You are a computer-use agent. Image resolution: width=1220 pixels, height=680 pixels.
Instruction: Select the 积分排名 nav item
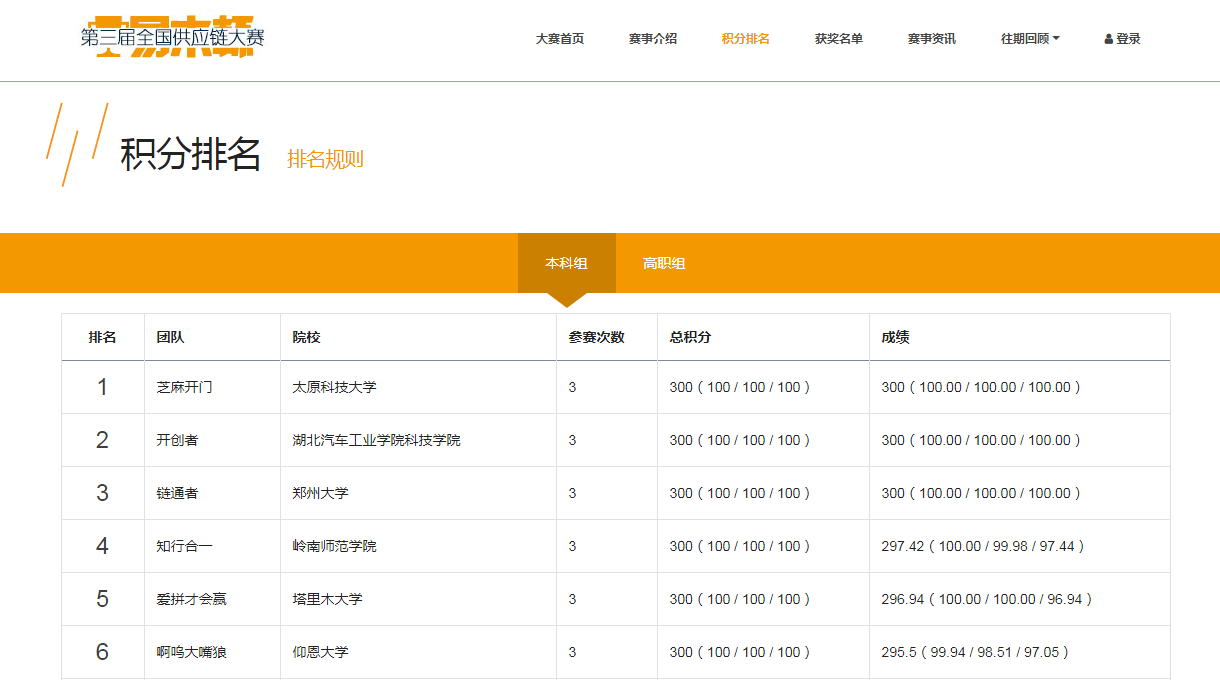(745, 39)
